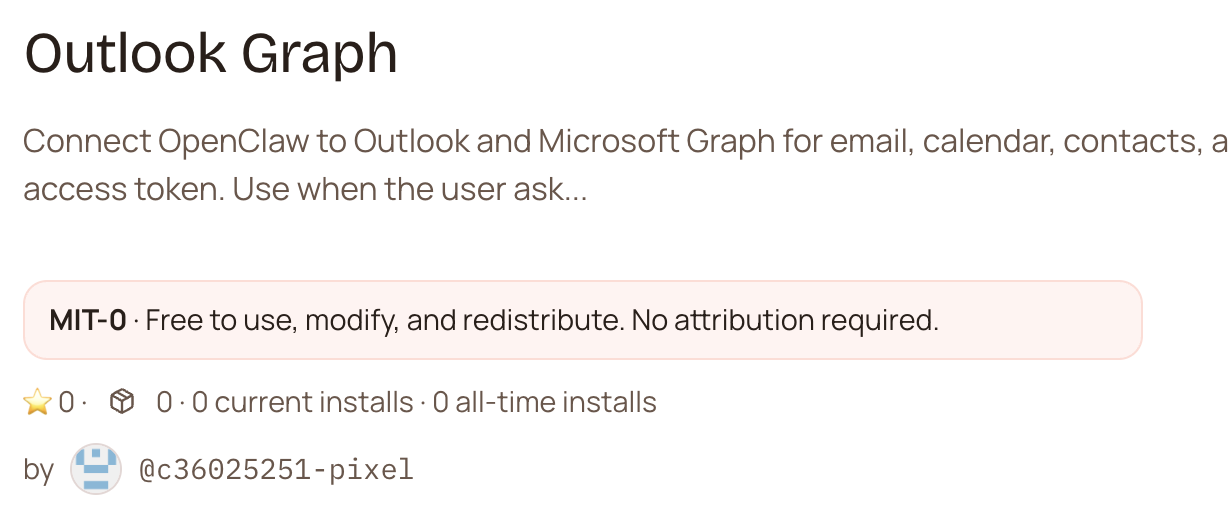Open the @c36025251-pixel profile link

point(275,469)
